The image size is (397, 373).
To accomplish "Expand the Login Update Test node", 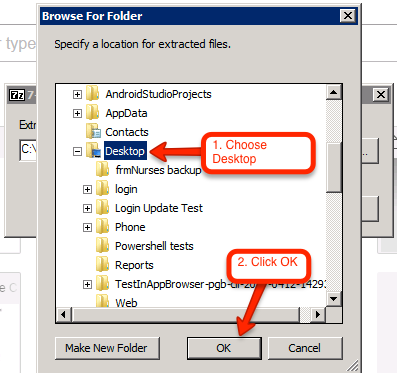I will click(x=87, y=208).
